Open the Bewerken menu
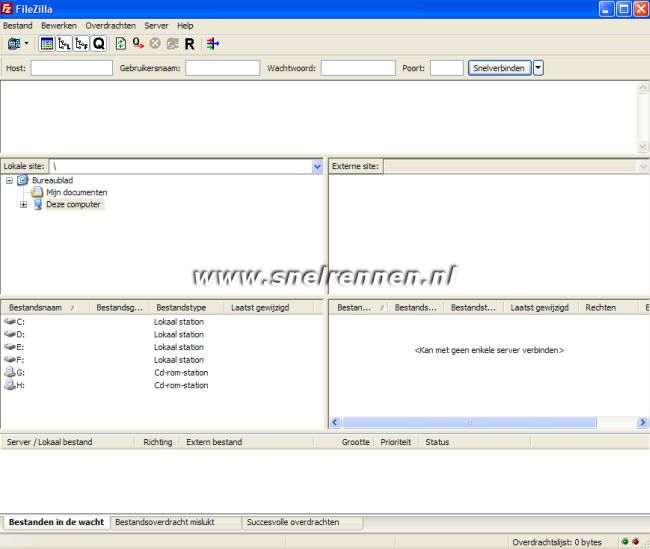650x549 pixels. pos(58,26)
